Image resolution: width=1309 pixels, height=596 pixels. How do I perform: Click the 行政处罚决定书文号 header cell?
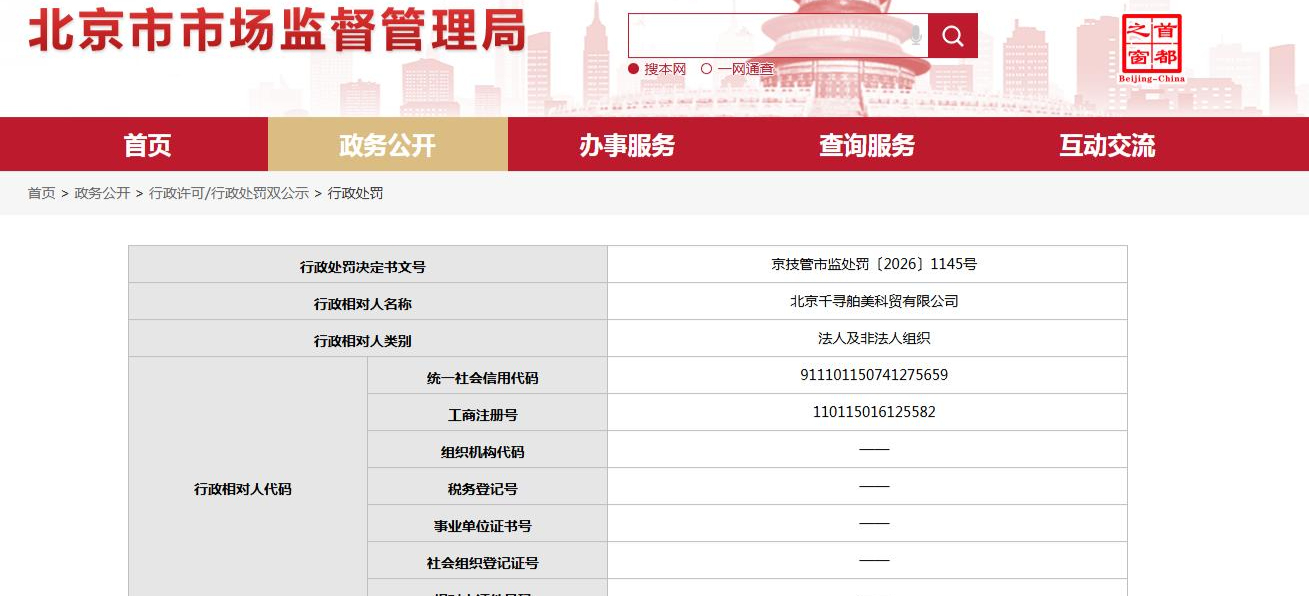(368, 265)
